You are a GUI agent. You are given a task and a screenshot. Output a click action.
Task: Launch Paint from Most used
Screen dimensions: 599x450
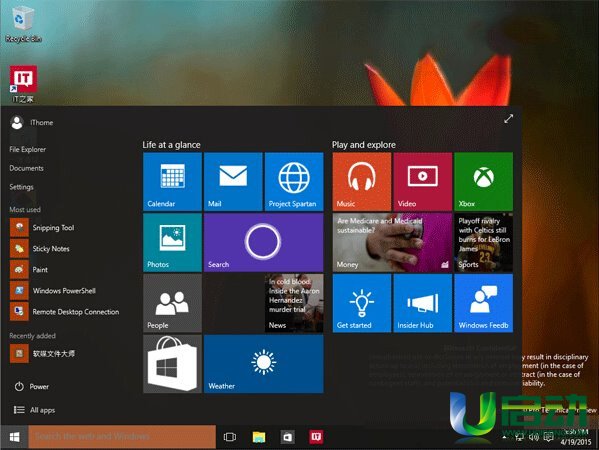point(29,270)
